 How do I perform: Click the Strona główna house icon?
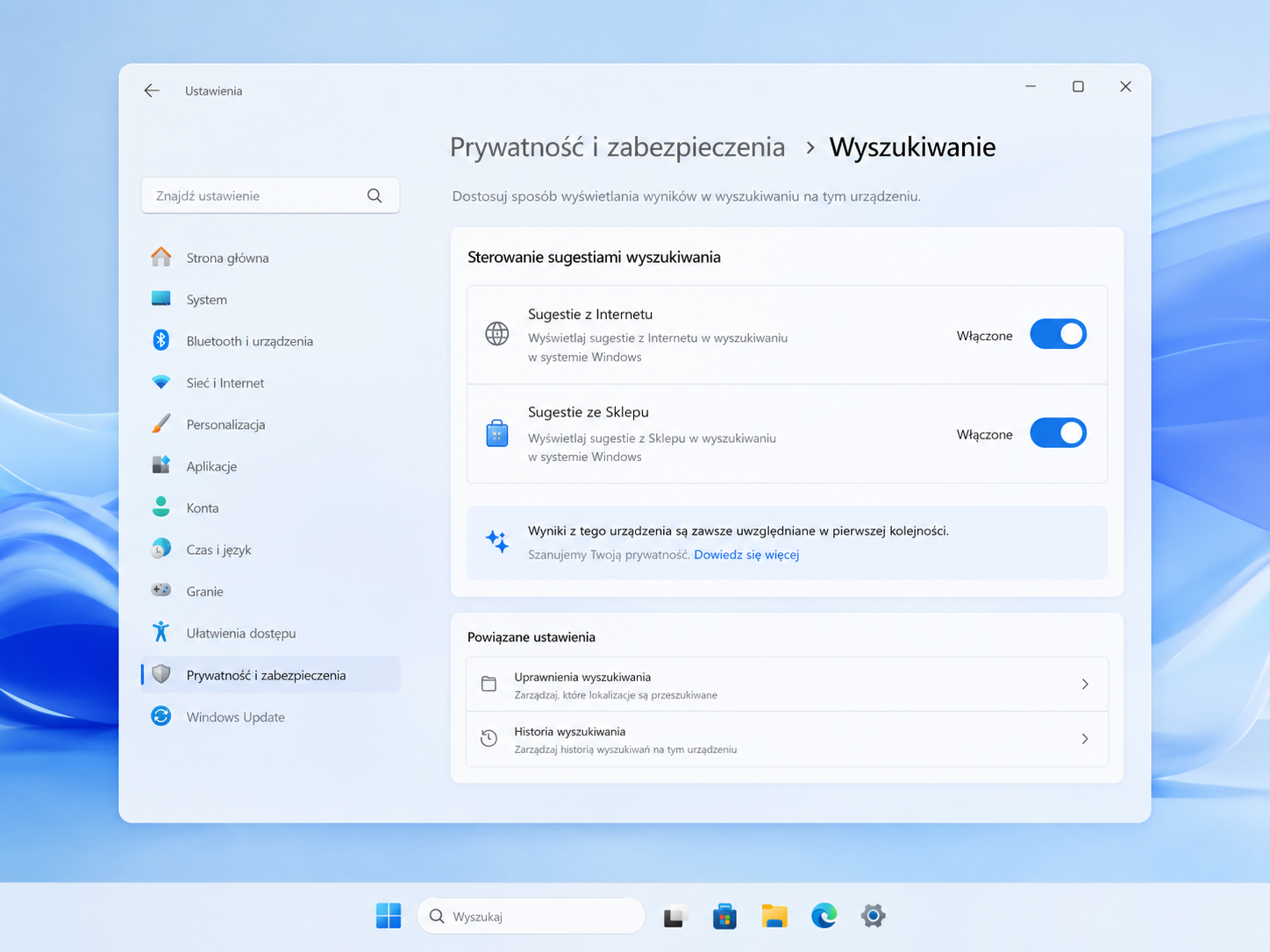click(x=161, y=257)
